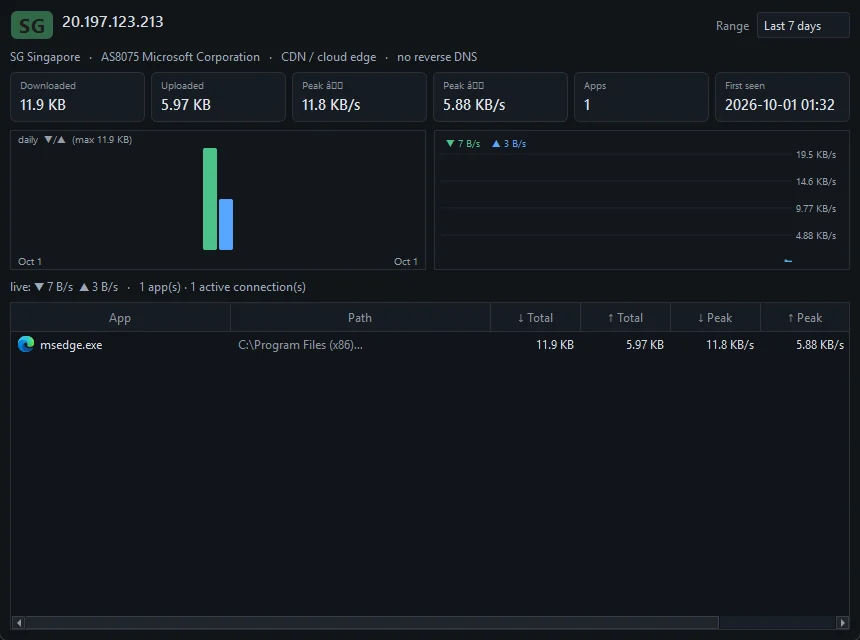Click the 5.97 KB total cell for msedge.exe
860x640 pixels.
click(645, 345)
